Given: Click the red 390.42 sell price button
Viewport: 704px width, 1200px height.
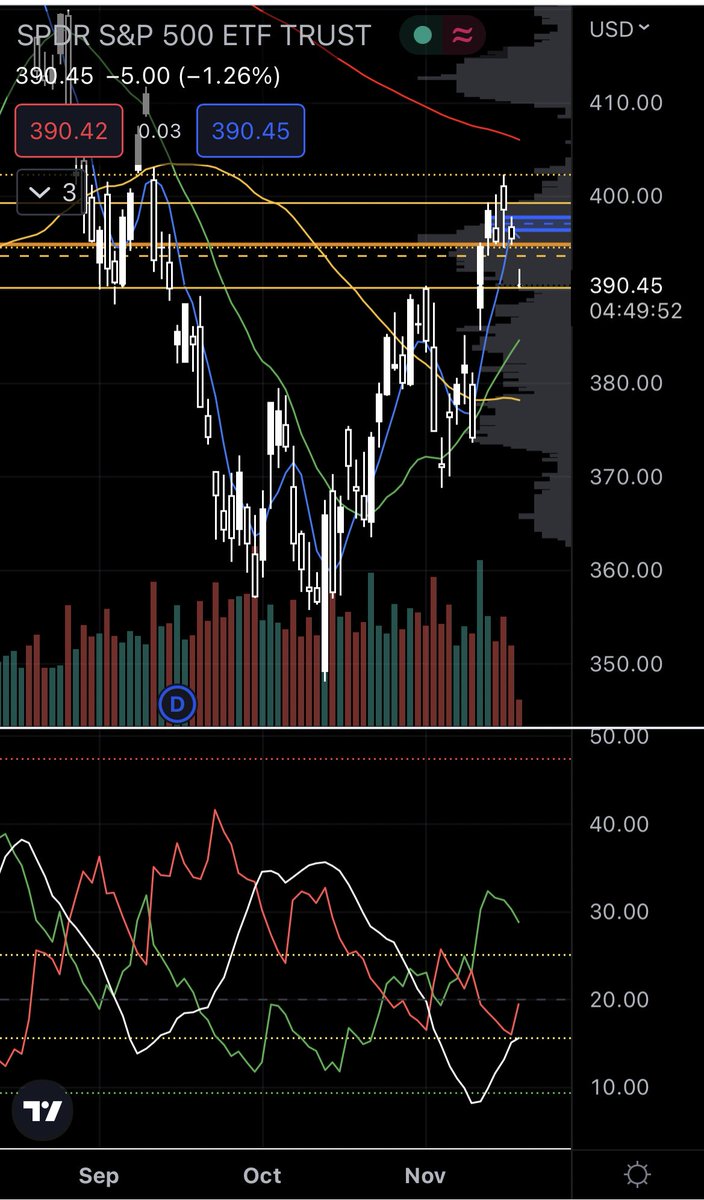Looking at the screenshot, I should click(x=68, y=131).
